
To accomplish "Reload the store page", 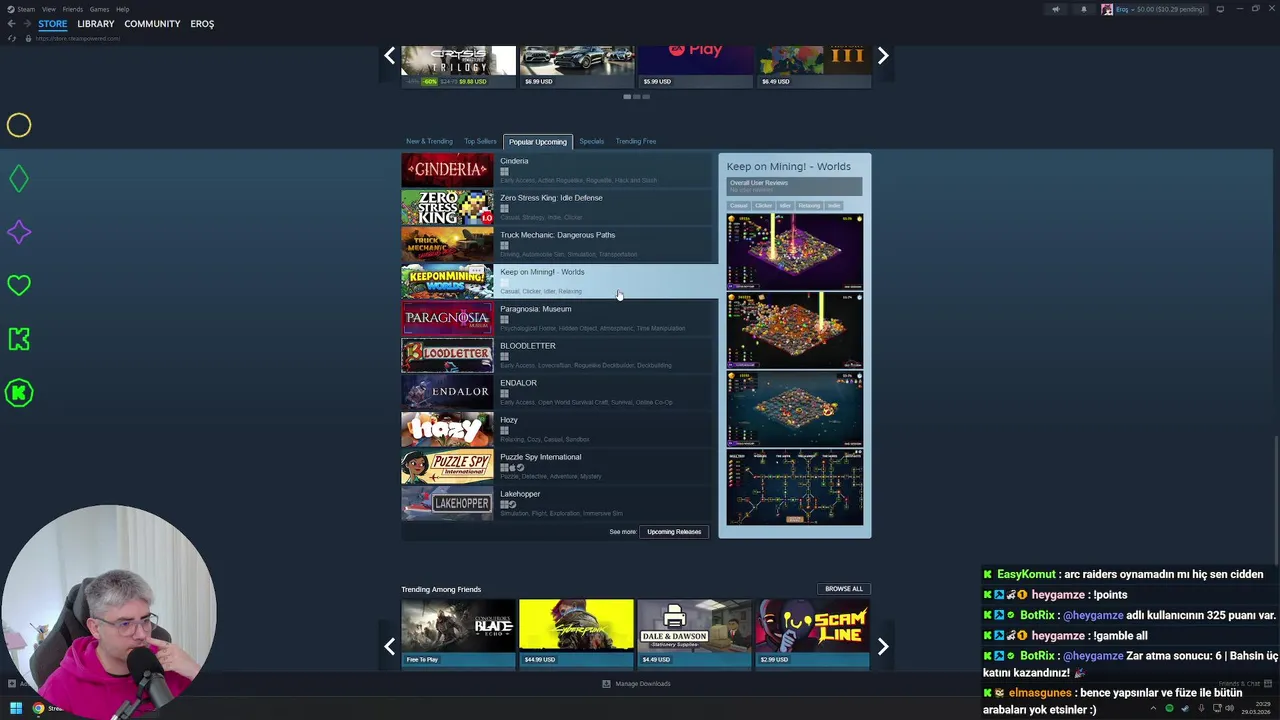I will tap(11, 38).
